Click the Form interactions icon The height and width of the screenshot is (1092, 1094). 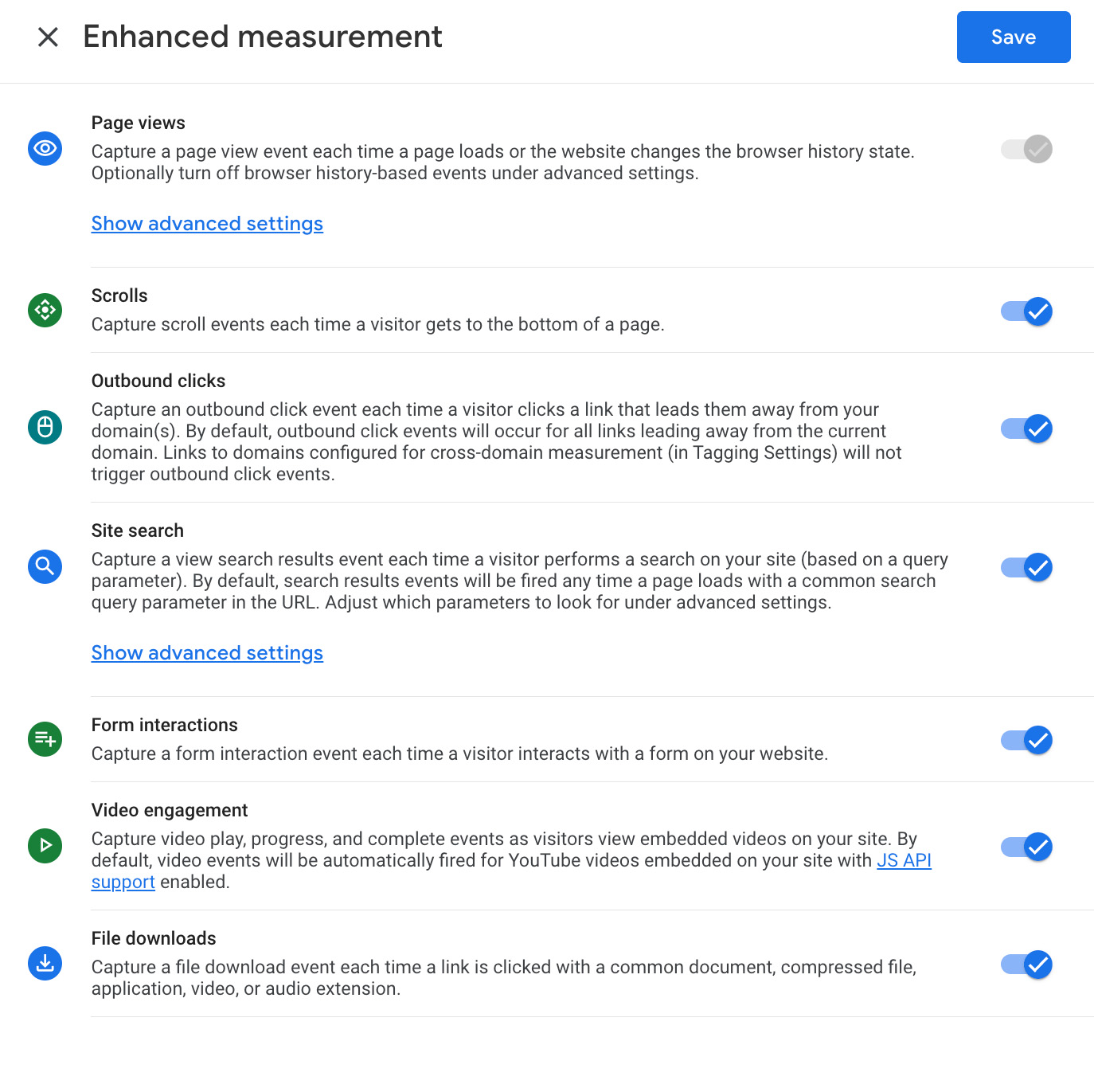pyautogui.click(x=45, y=739)
